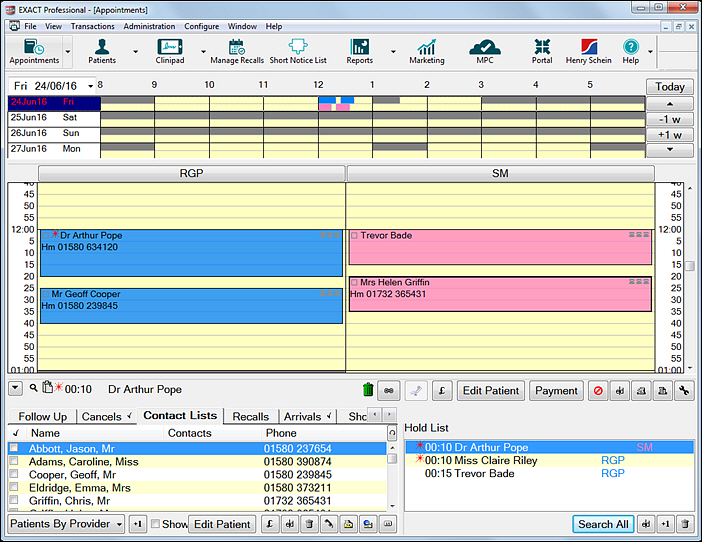Open the Transactions menu
Viewport: 702px width, 542px height.
93,26
